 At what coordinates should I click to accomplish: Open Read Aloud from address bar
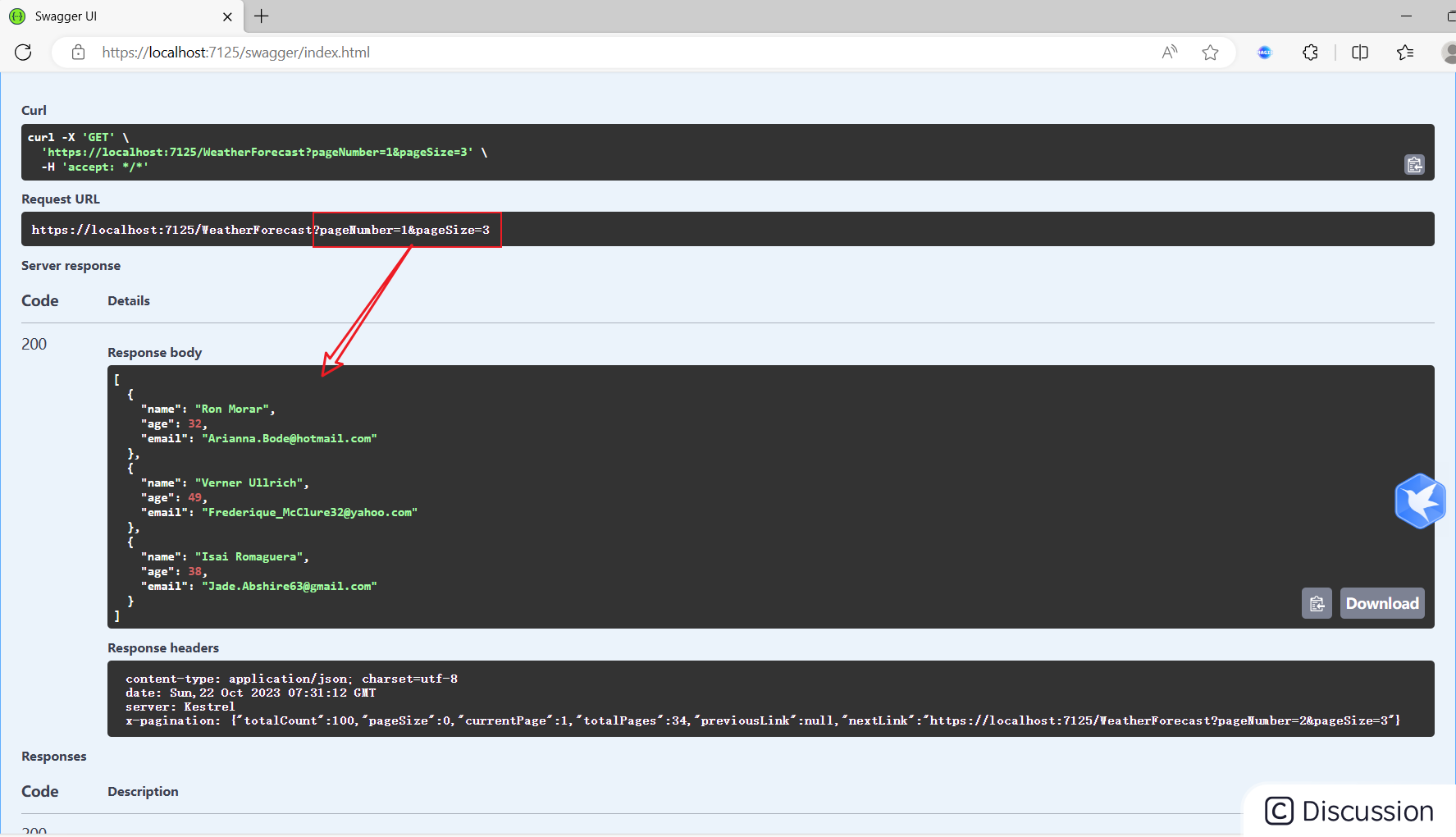[1170, 53]
